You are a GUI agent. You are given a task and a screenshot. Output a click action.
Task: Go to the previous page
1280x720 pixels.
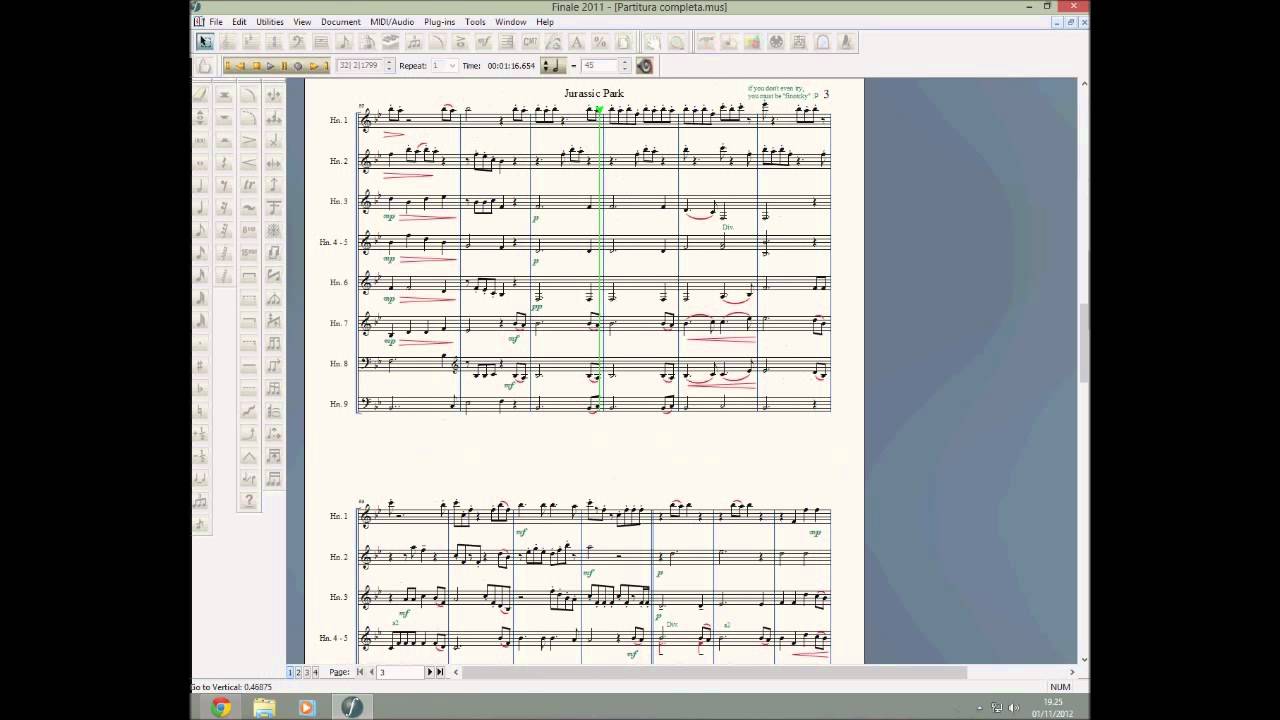click(x=371, y=672)
